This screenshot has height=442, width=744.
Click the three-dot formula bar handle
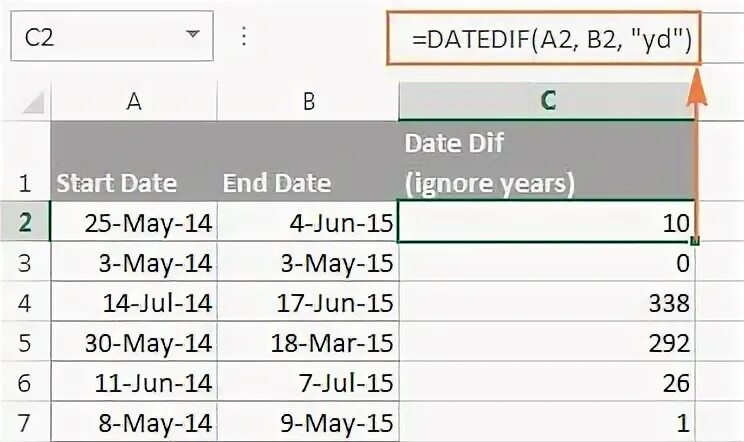(x=244, y=36)
